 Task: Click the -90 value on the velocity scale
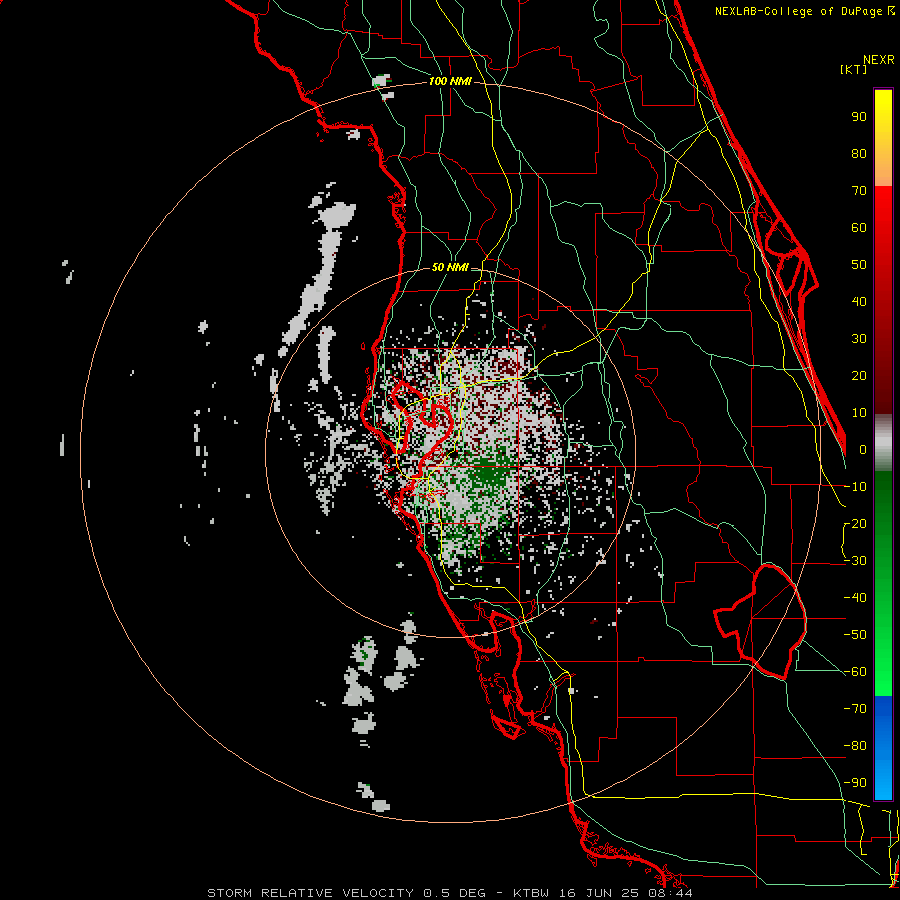[855, 783]
